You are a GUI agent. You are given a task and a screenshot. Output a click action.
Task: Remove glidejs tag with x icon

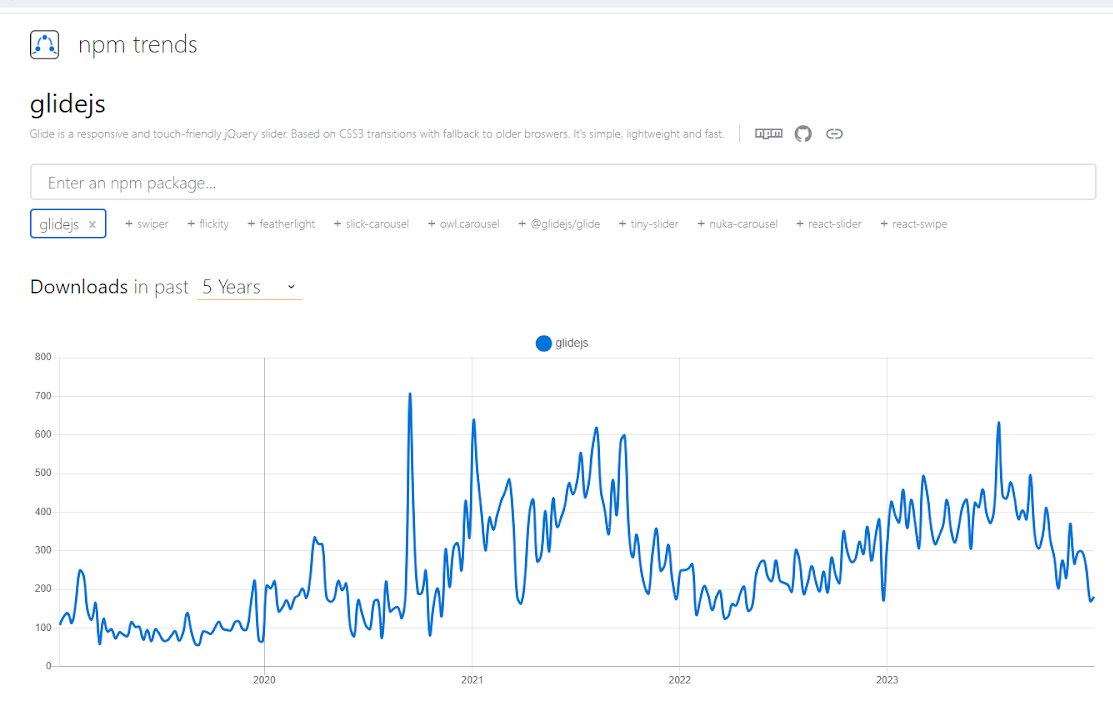click(x=93, y=225)
